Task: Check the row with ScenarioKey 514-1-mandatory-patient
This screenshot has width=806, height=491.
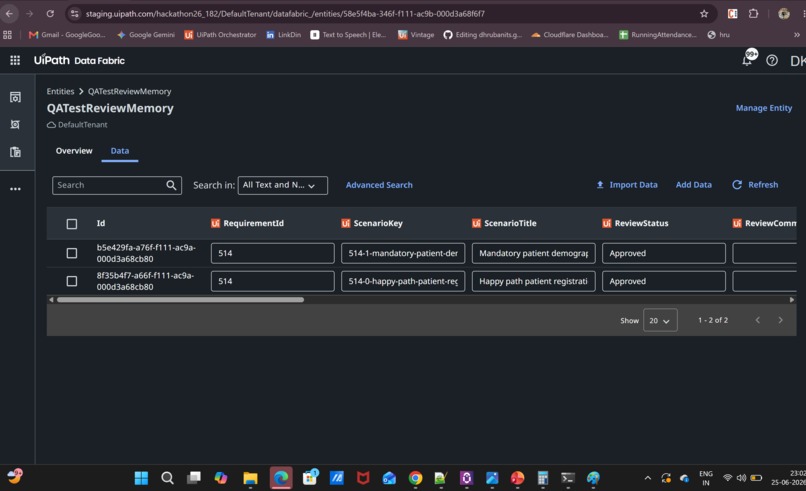Action: 72,253
